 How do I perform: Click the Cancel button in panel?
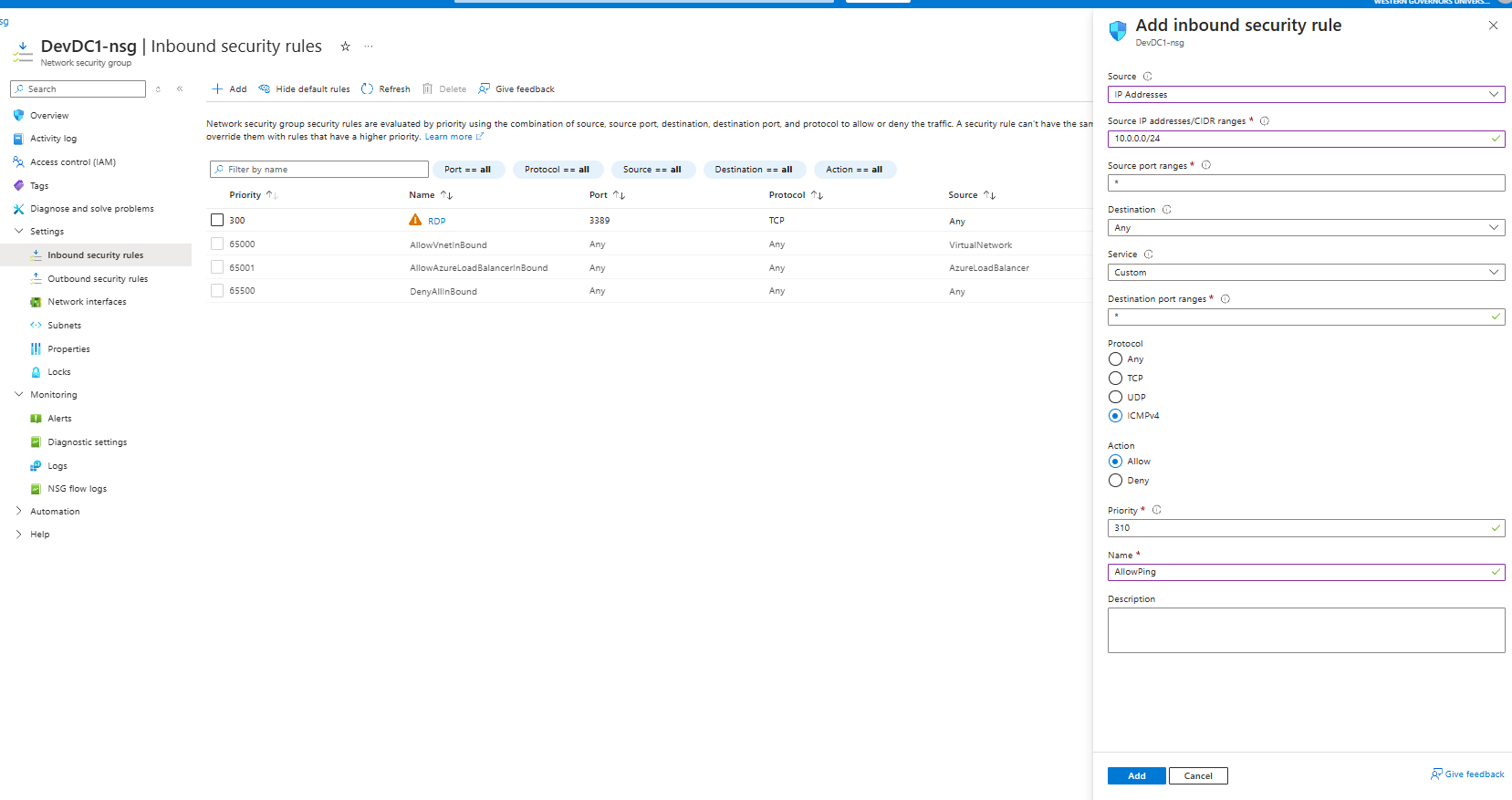tap(1198, 776)
